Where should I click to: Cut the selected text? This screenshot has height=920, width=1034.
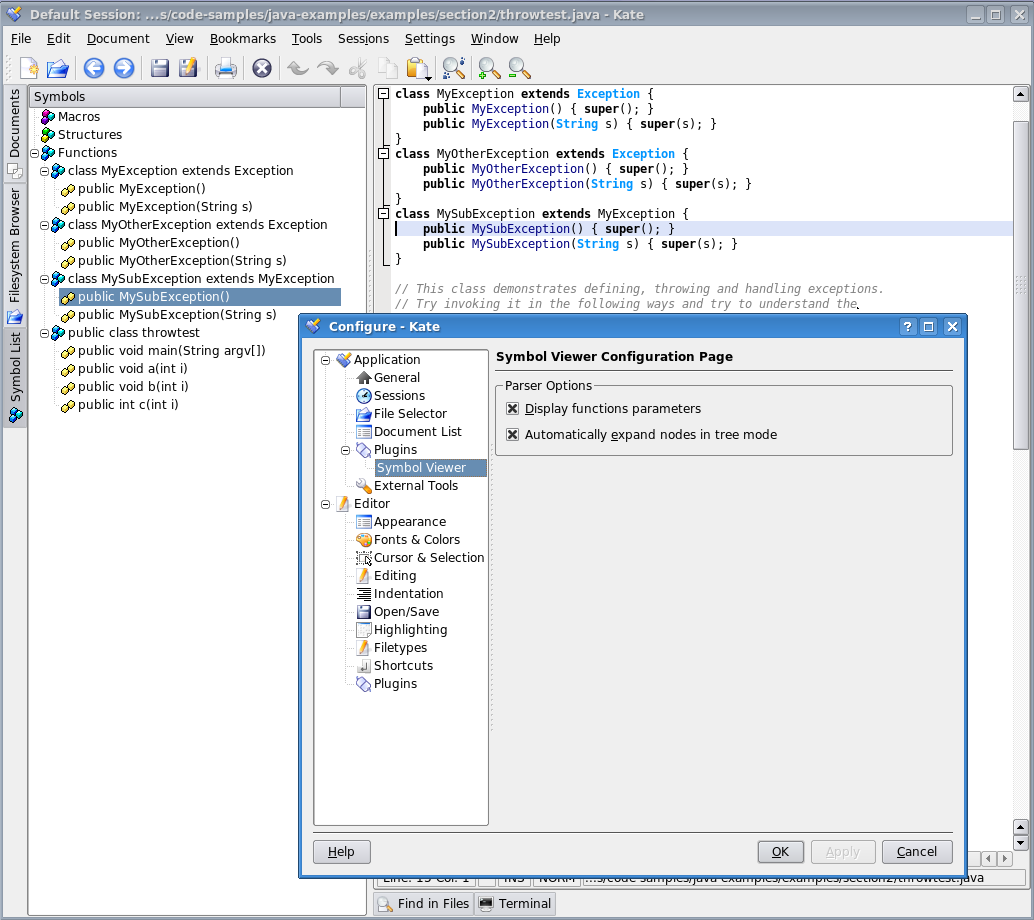tap(357, 68)
